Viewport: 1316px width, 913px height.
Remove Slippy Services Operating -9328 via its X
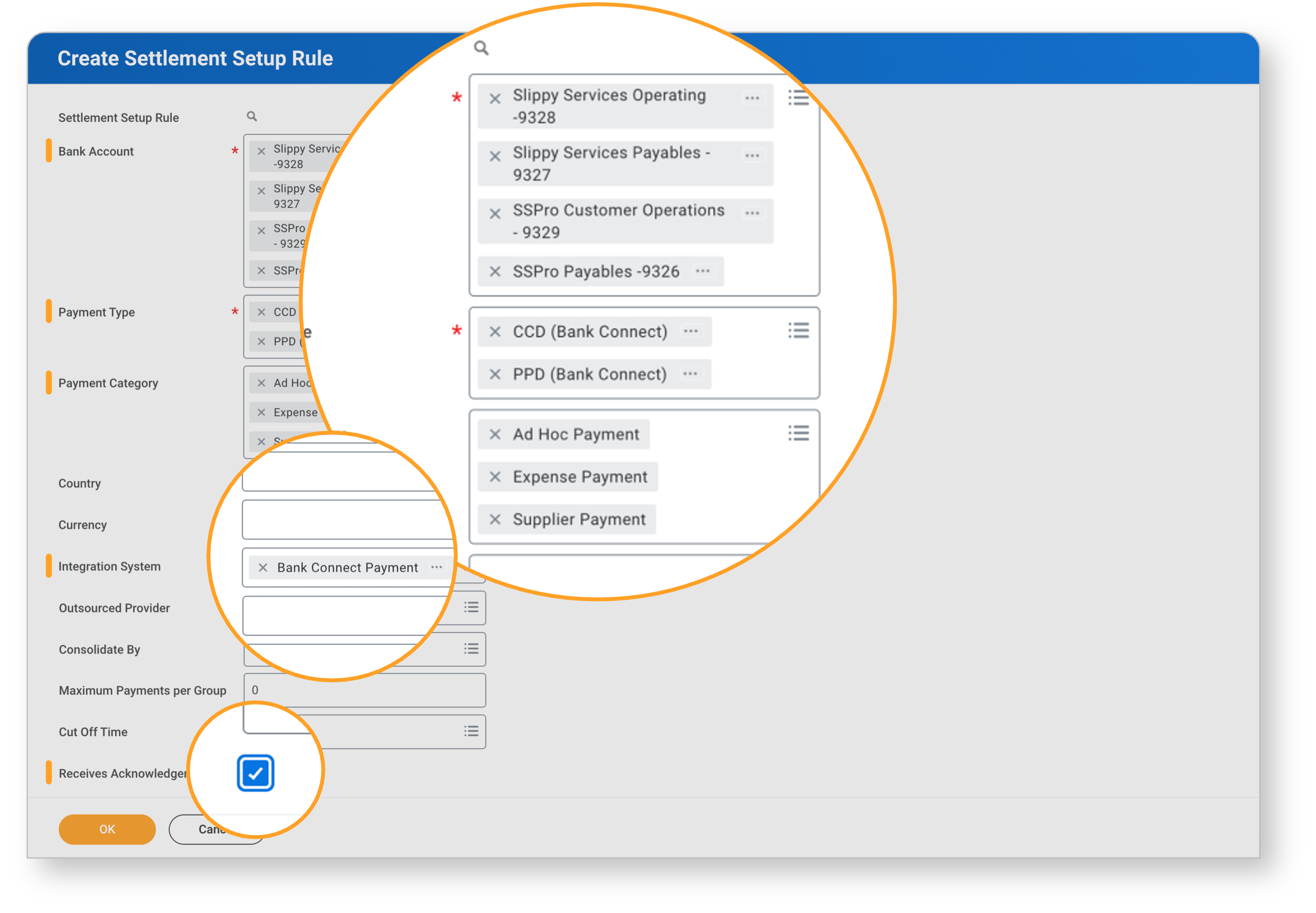[495, 99]
